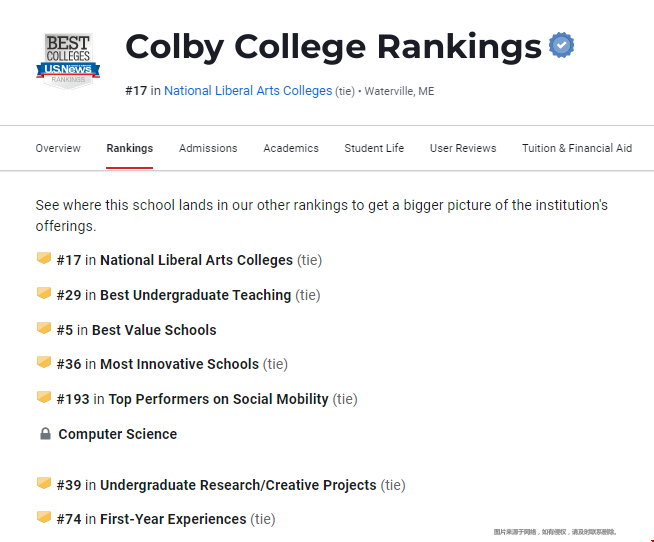Switch to the Admissions tab

(x=208, y=148)
